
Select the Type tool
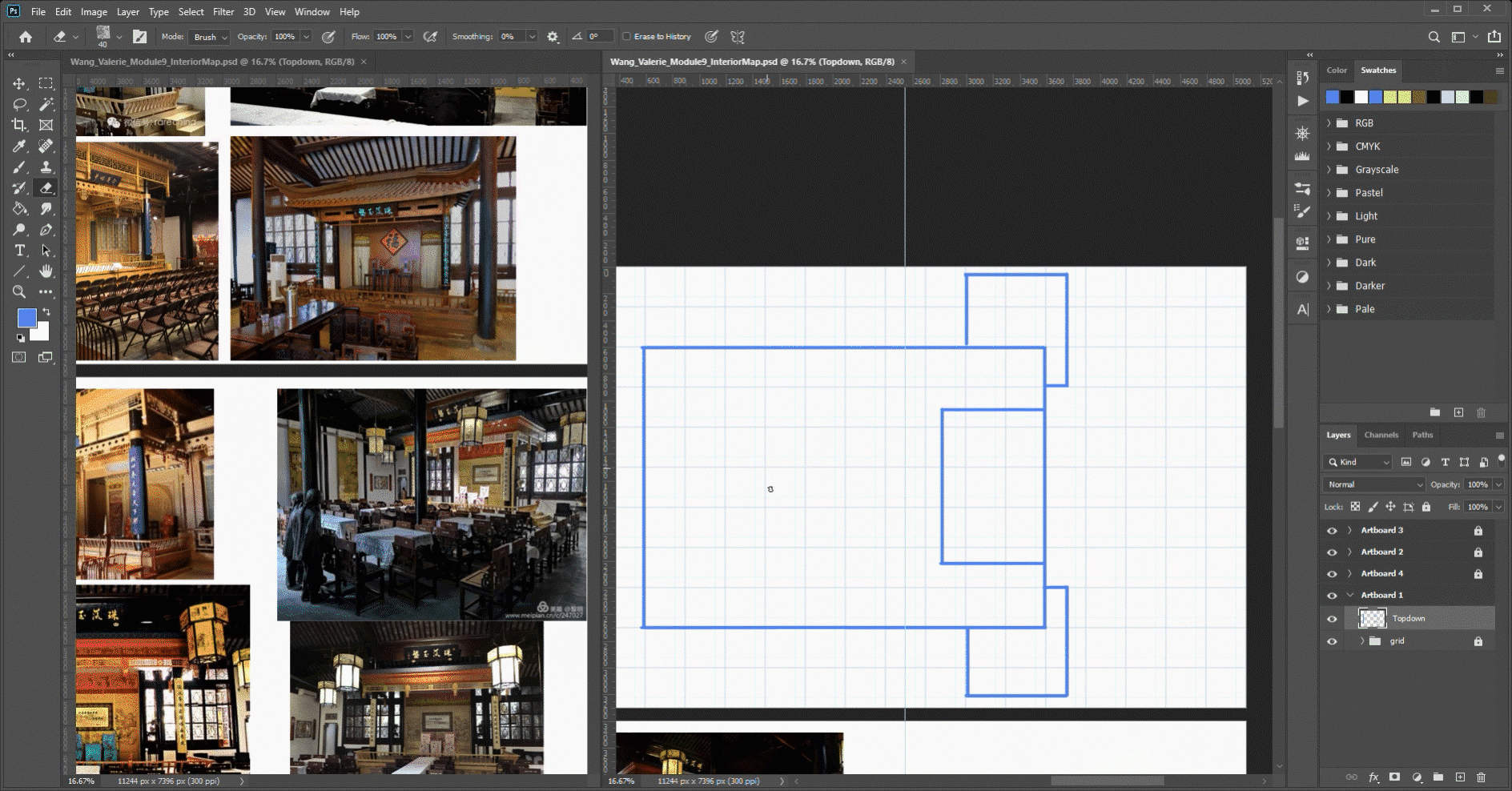coord(19,251)
